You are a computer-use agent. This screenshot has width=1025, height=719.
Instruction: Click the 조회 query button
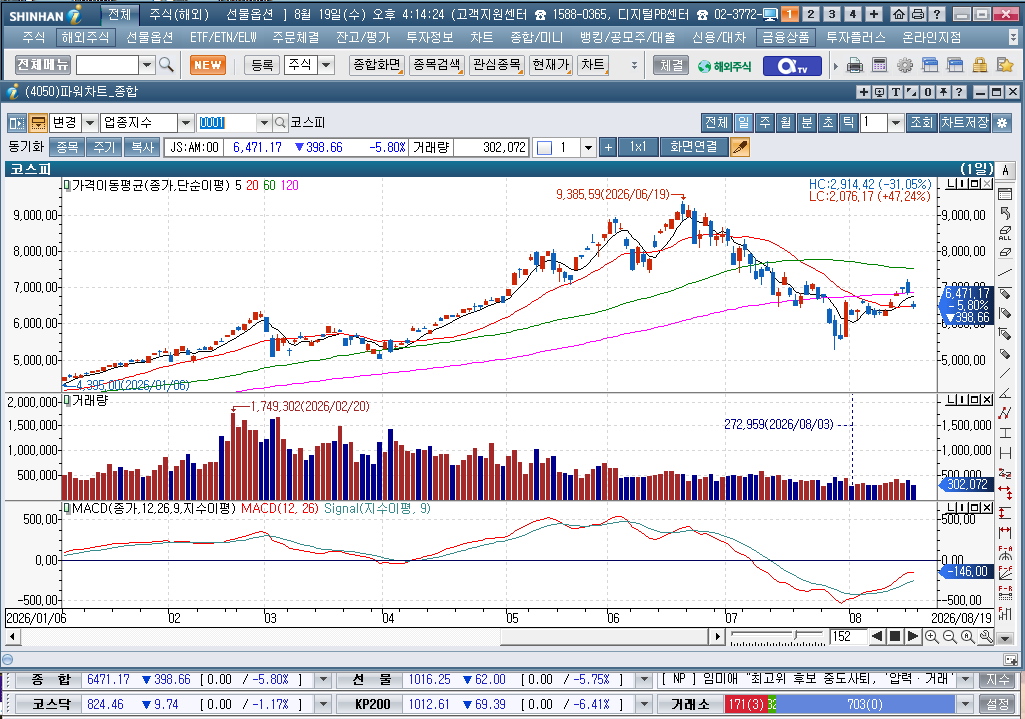pyautogui.click(x=921, y=122)
